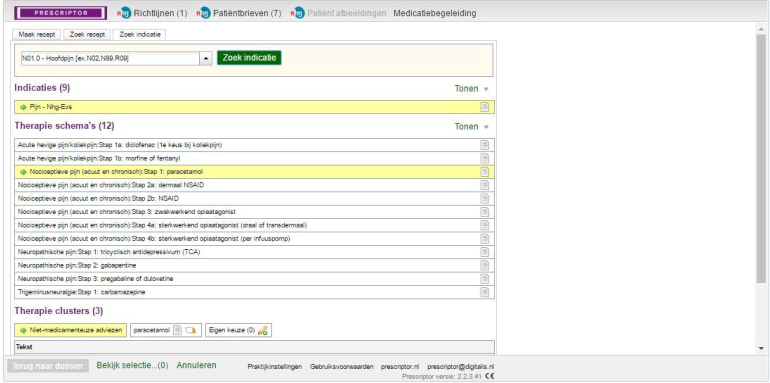Screen dimensions: 770x383
Task: Select Stap 2b: NSAID schema
Action: coord(254,198)
